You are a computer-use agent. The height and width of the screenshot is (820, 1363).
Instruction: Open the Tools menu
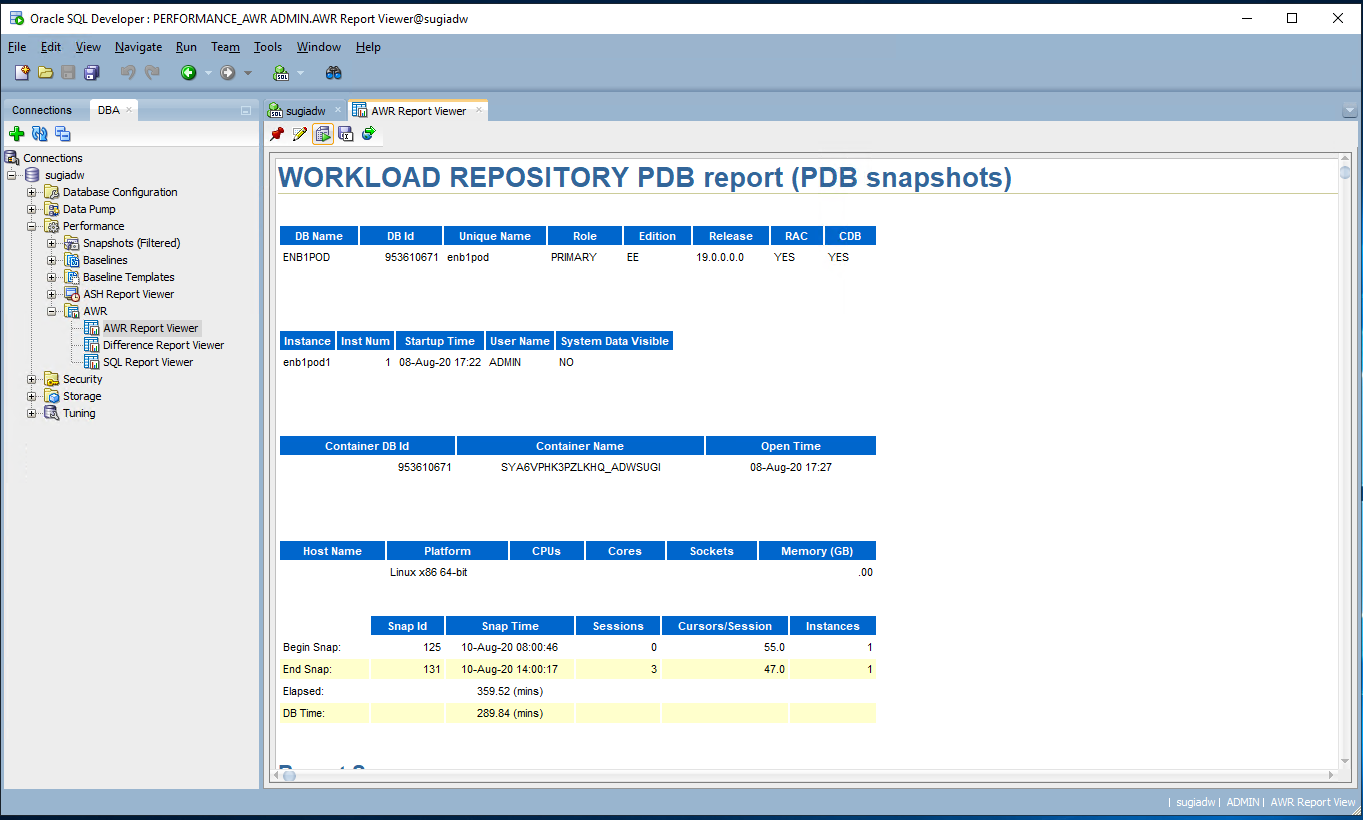coord(268,47)
